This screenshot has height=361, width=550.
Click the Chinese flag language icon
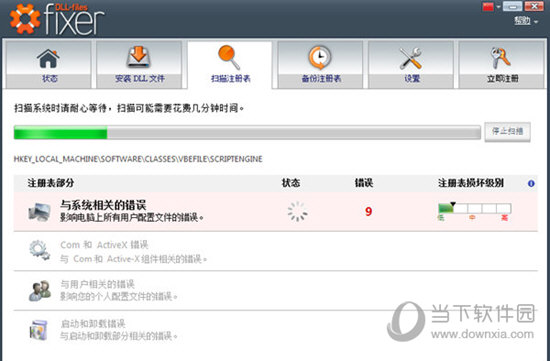pos(488,7)
